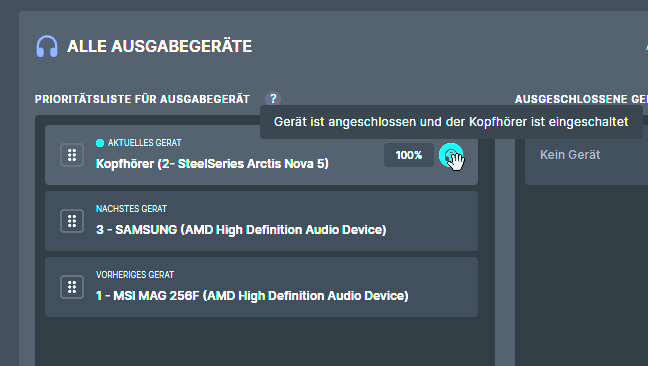Click the Alle Ausgabegeräte heading

[x=160, y=46]
